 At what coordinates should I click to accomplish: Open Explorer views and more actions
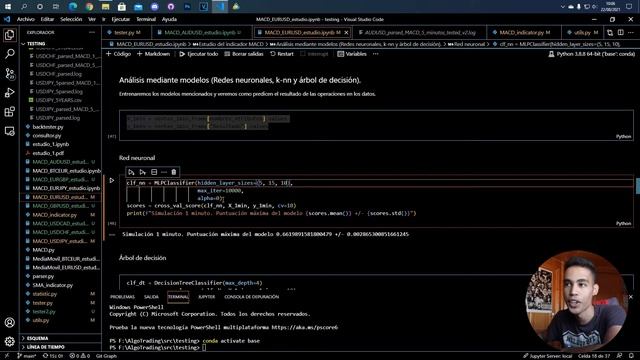92,32
